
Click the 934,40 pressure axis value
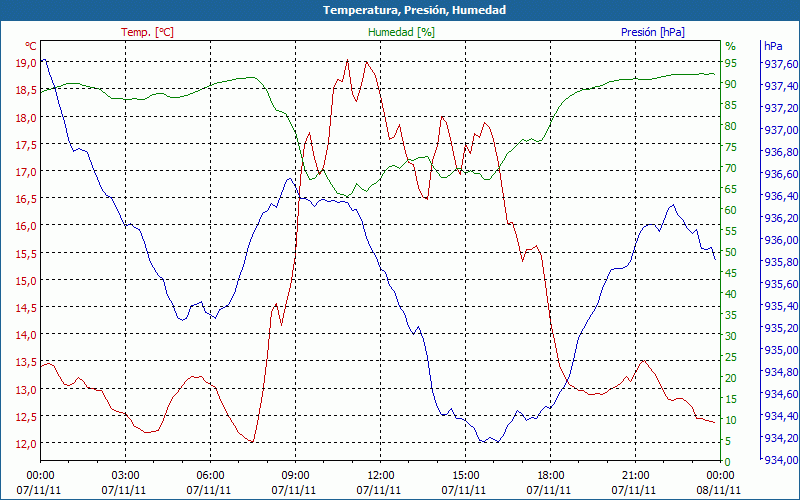pos(779,416)
